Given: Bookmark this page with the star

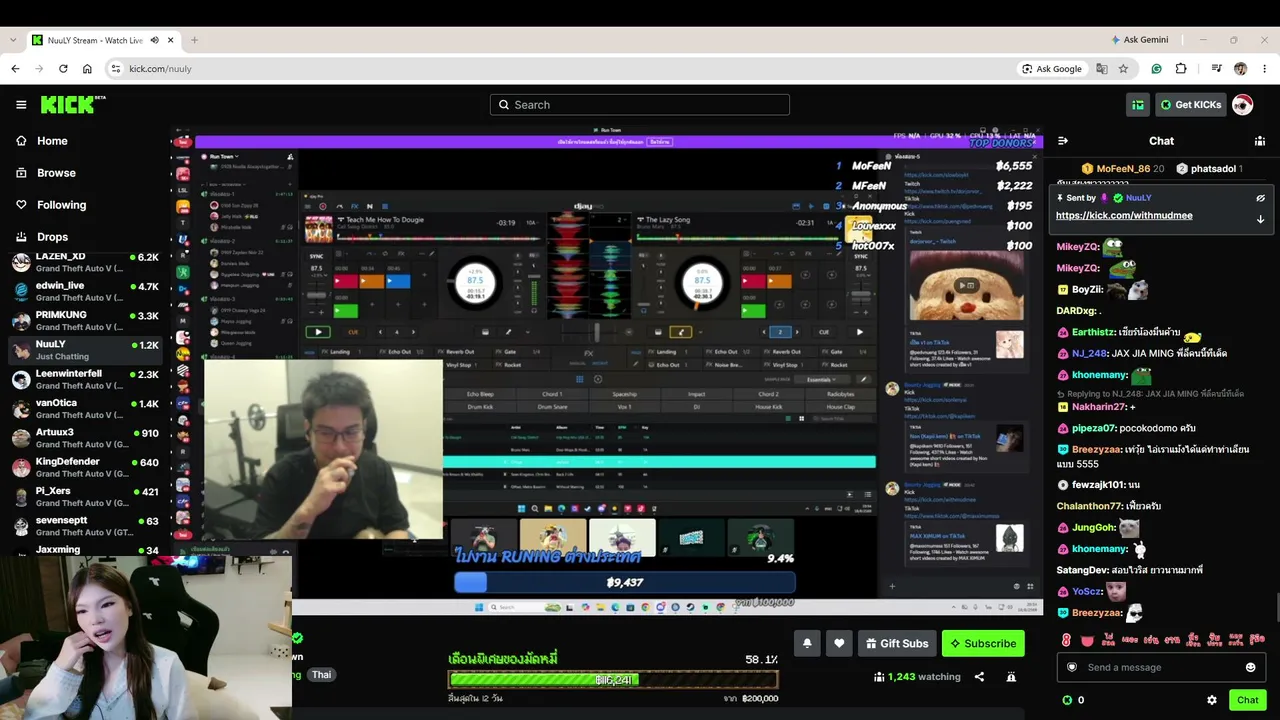Looking at the screenshot, I should 1124,69.
